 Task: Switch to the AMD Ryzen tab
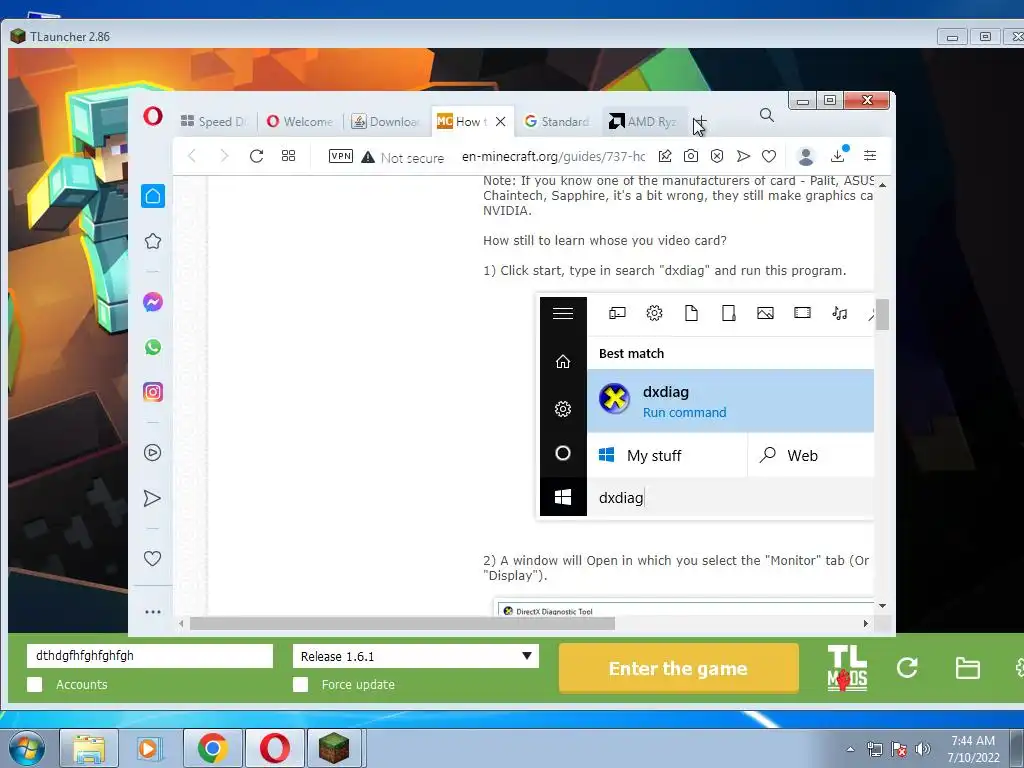coord(643,121)
